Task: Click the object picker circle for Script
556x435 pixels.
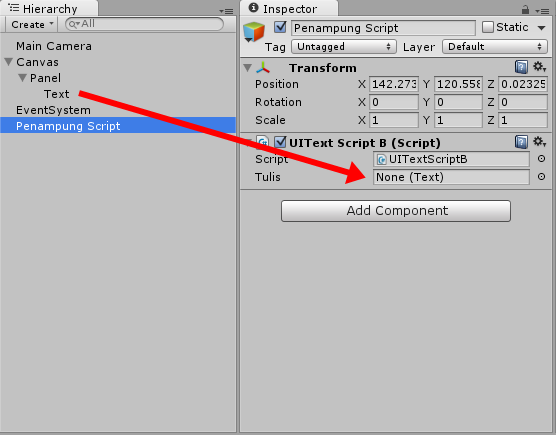Action: coord(541,159)
